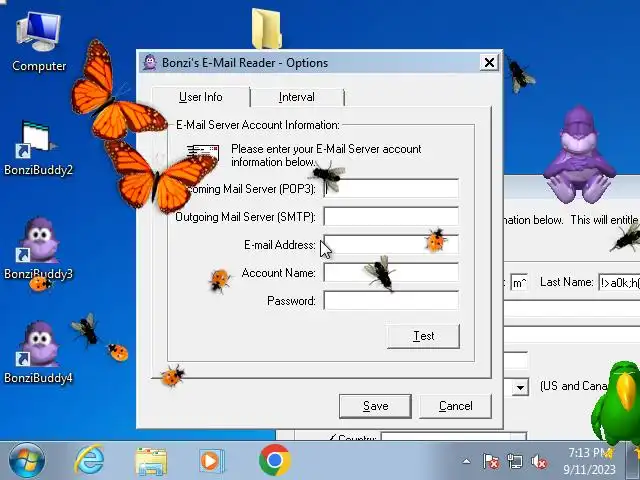Switch to the User Info tab
Screen dimensions: 640x480
point(201,97)
